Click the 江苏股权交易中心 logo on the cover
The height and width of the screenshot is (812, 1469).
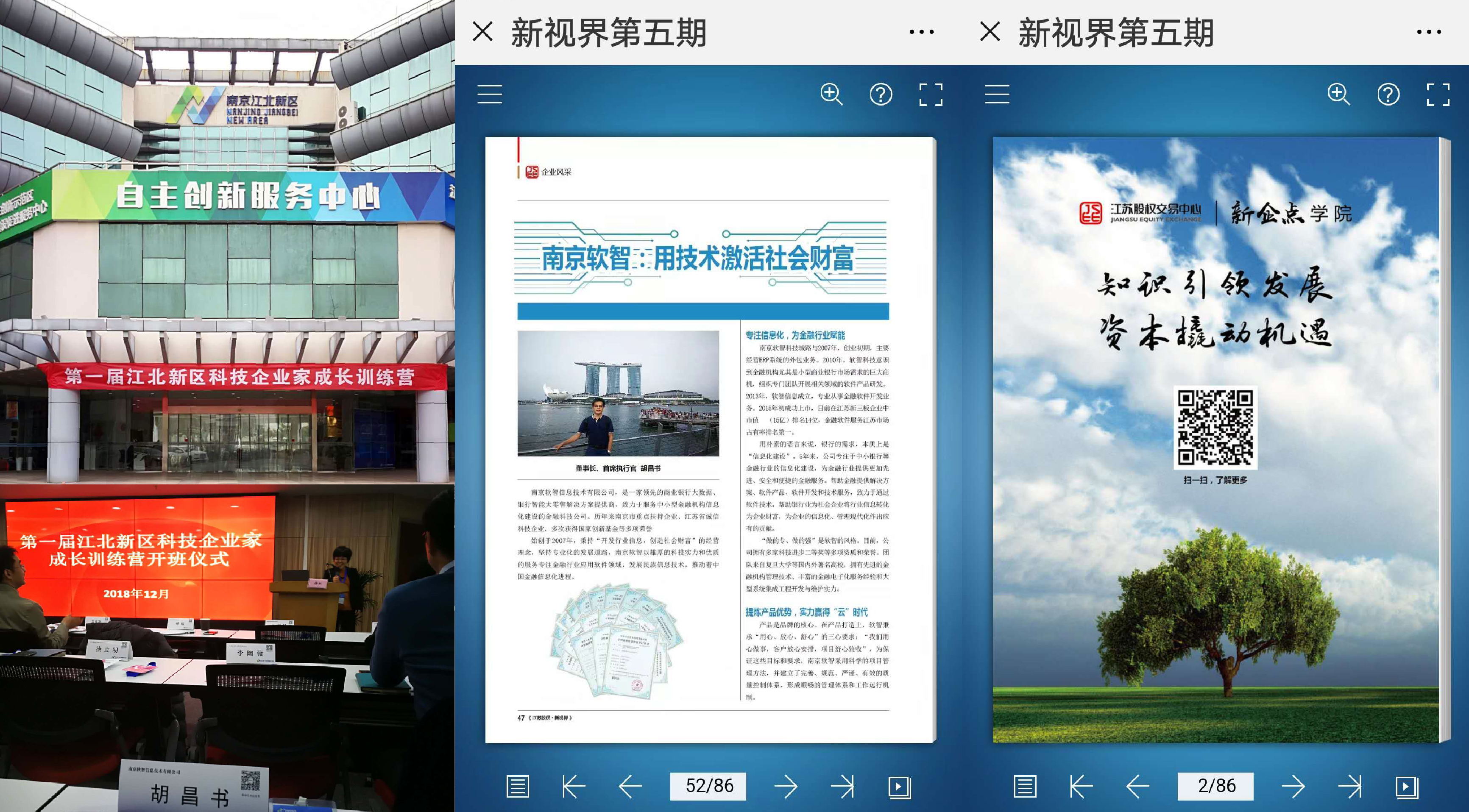click(x=1140, y=213)
